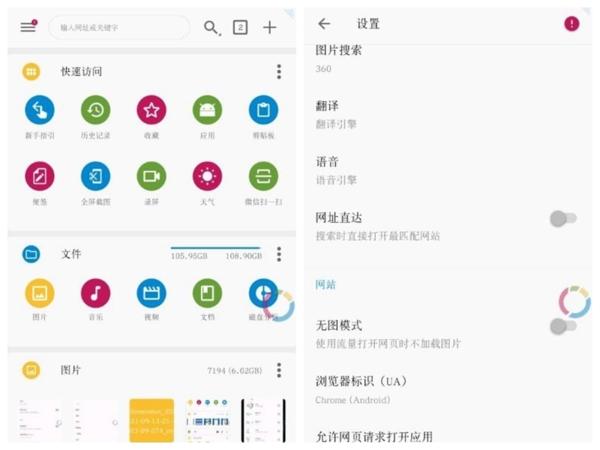Open the 音乐 music files icon

96,294
